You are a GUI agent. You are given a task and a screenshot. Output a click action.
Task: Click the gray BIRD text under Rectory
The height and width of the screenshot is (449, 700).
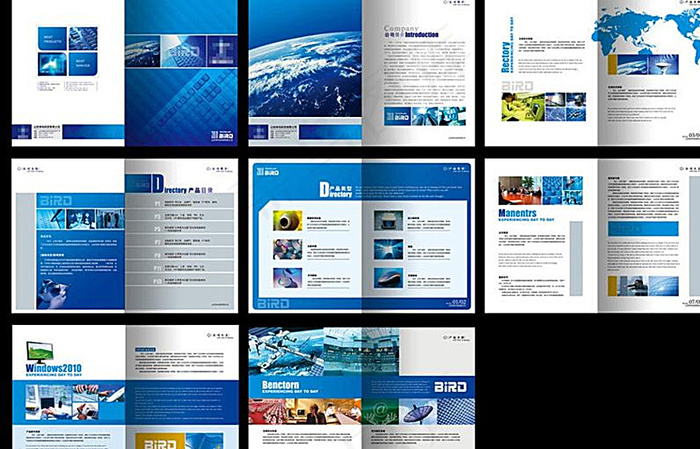(x=517, y=86)
